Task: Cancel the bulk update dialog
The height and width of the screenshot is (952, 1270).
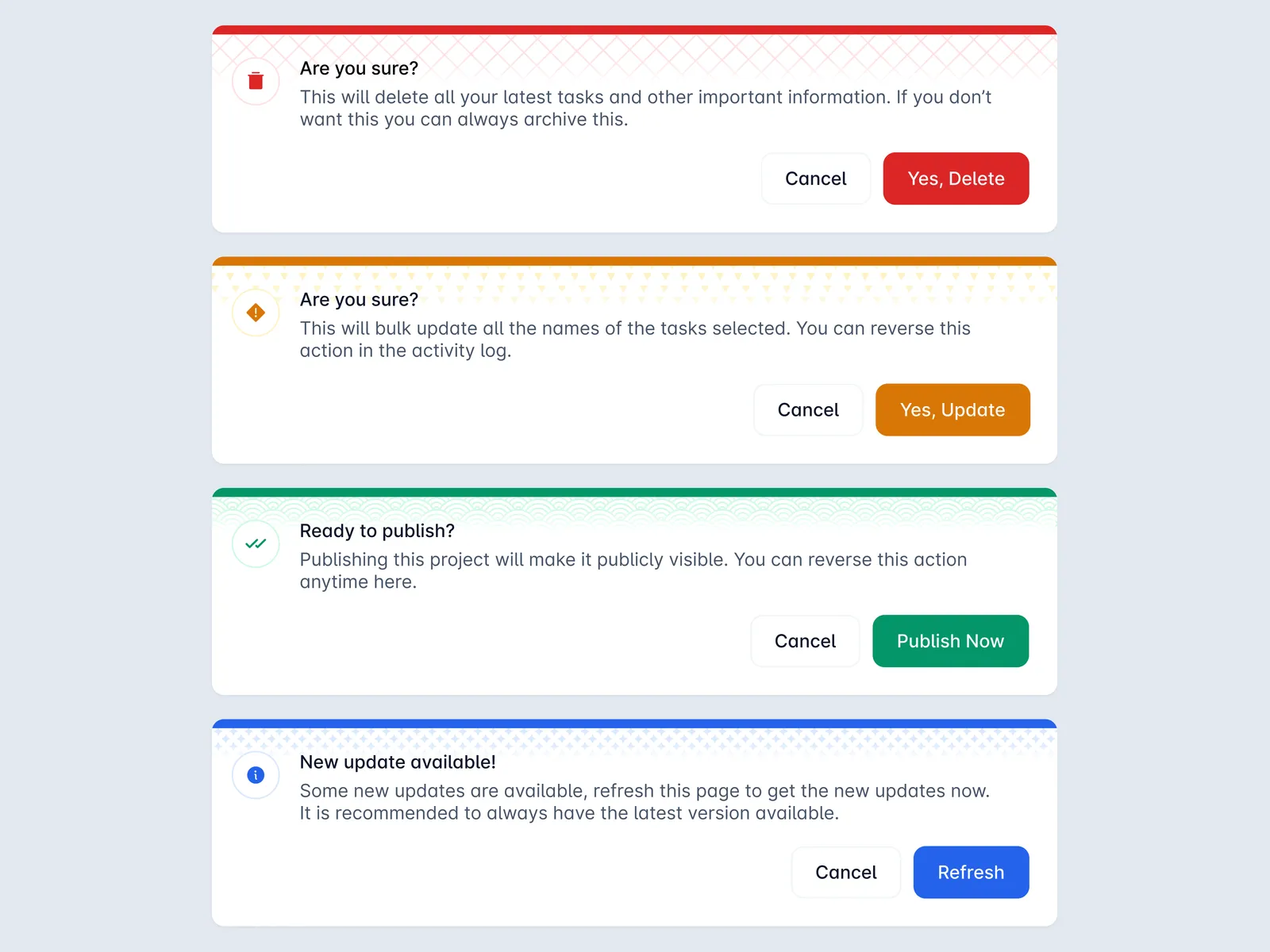Action: tap(807, 410)
